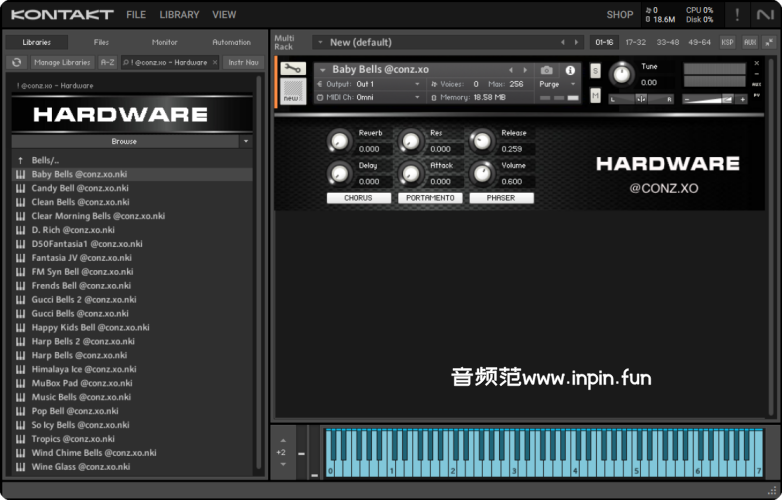The image size is (782, 500).
Task: Toggle the CHORUS effect on
Action: point(358,198)
